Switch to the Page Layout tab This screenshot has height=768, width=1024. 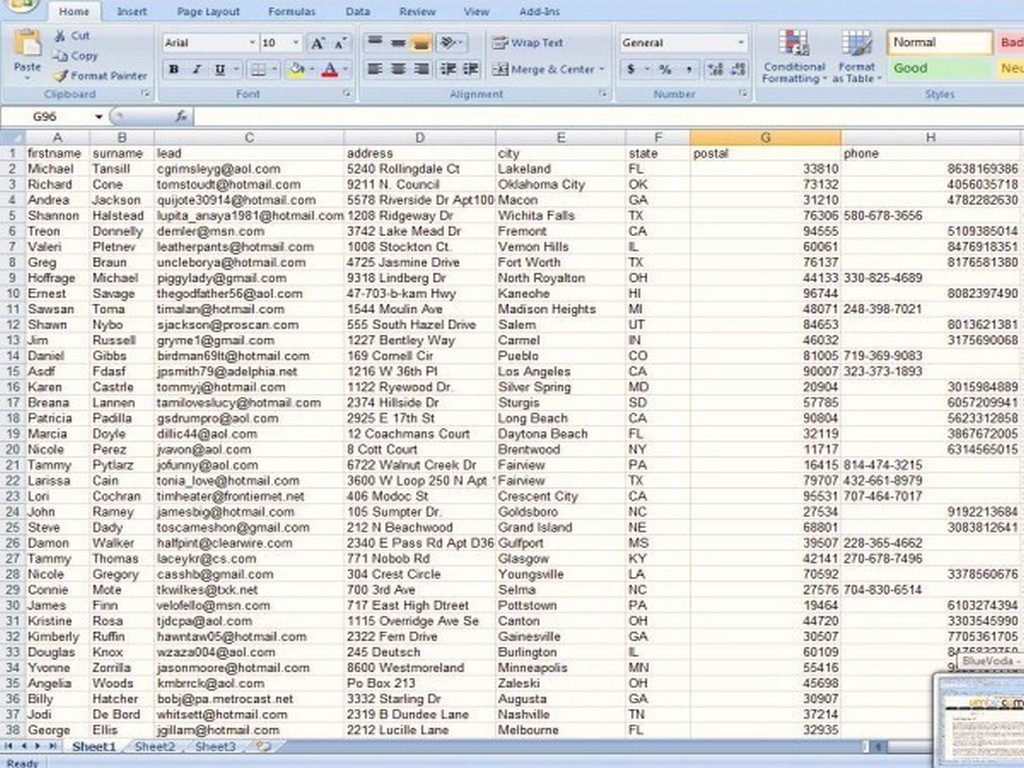click(x=208, y=12)
